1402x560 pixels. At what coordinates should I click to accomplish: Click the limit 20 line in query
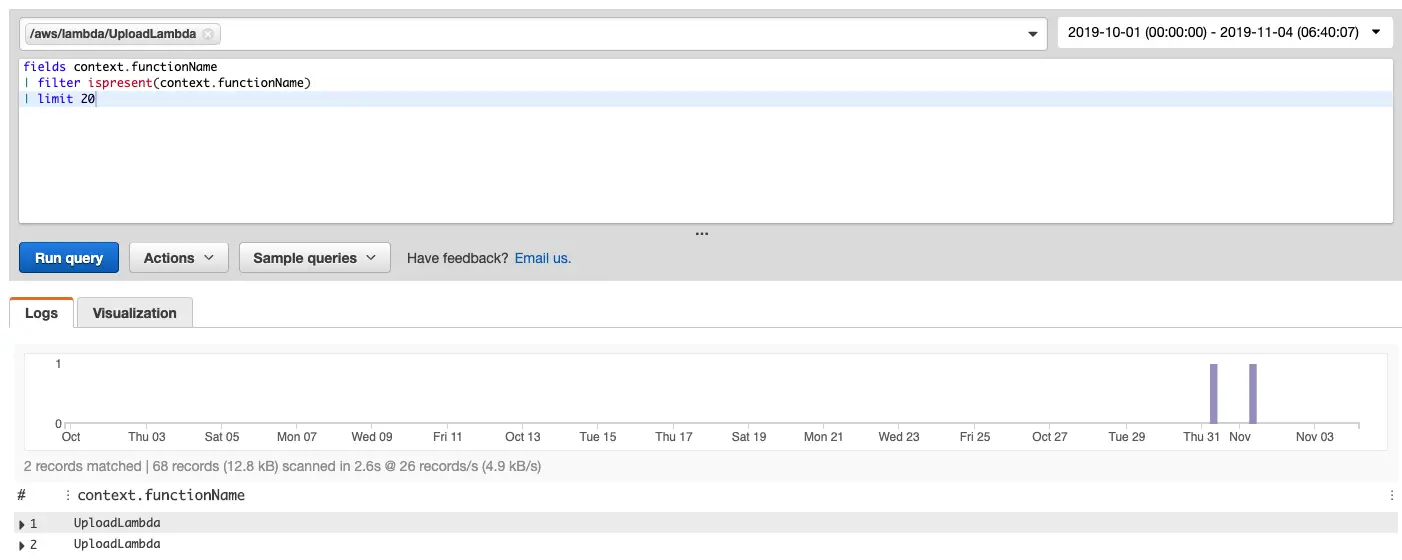(66, 99)
